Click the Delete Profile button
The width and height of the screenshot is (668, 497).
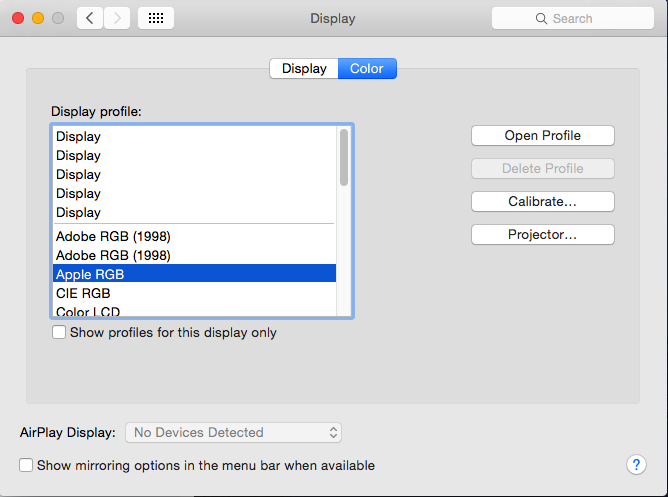click(543, 169)
